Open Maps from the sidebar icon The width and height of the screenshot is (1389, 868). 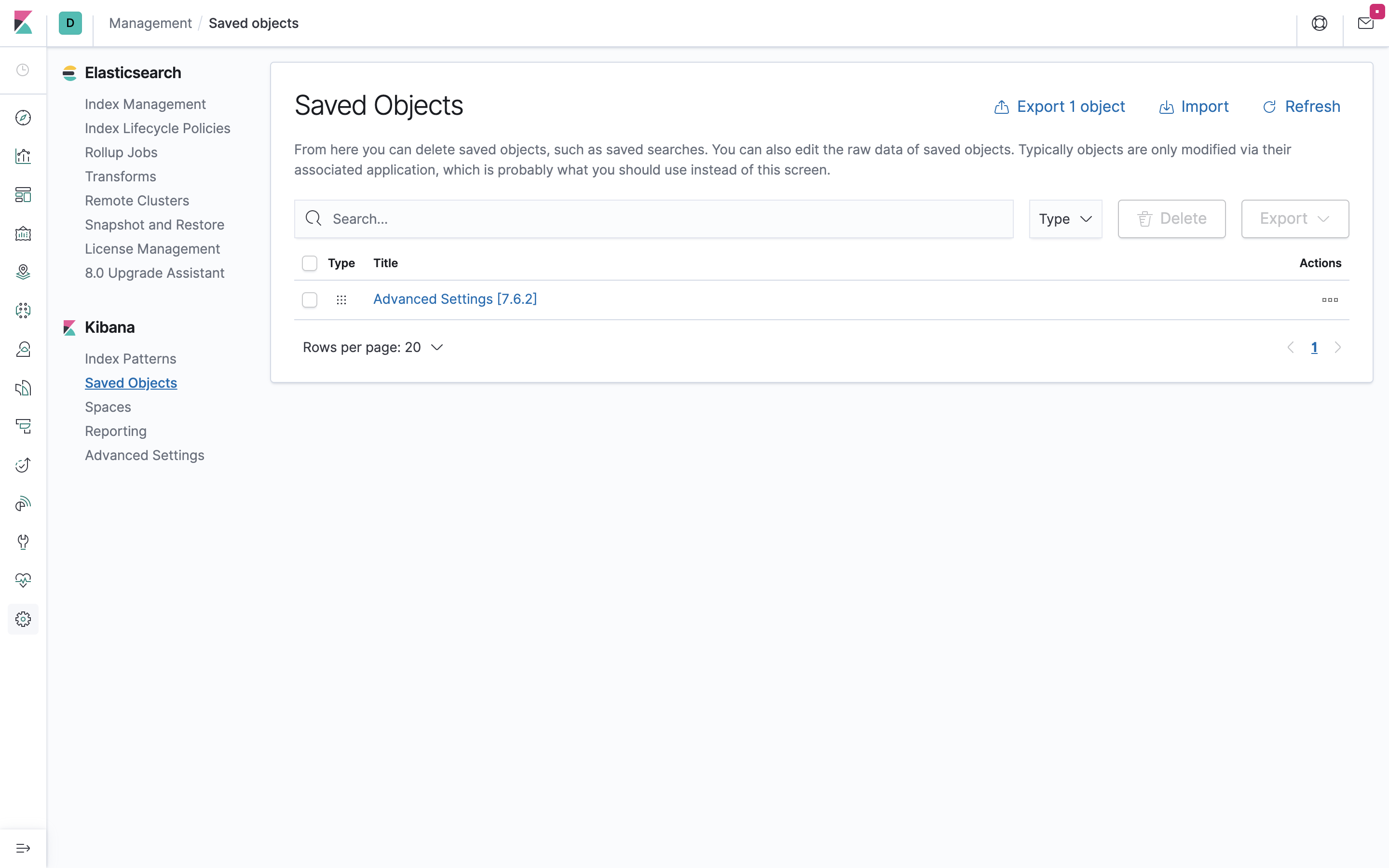(23, 271)
